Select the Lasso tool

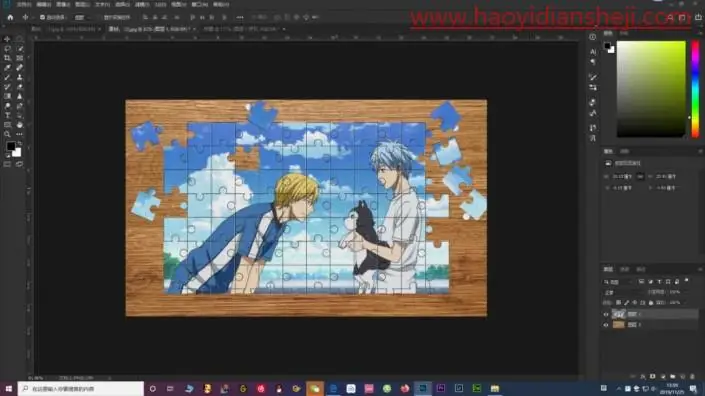tap(7, 49)
